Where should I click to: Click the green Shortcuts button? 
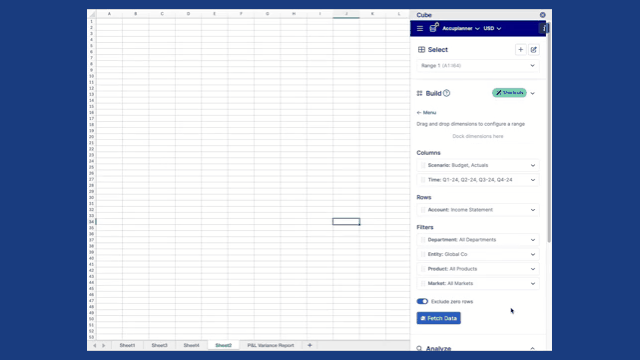[509, 93]
